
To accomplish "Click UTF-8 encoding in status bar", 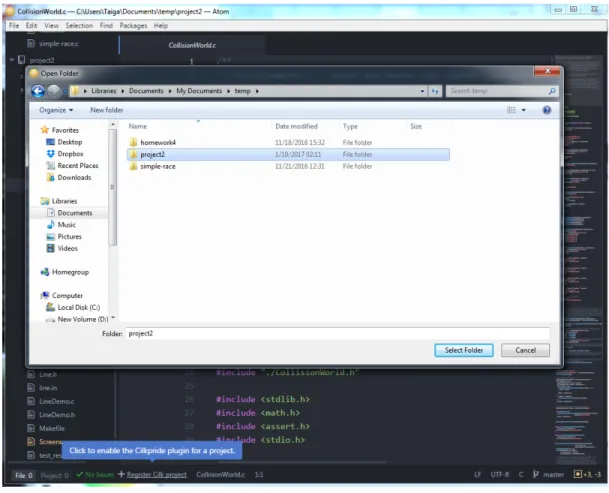I will click(499, 475).
